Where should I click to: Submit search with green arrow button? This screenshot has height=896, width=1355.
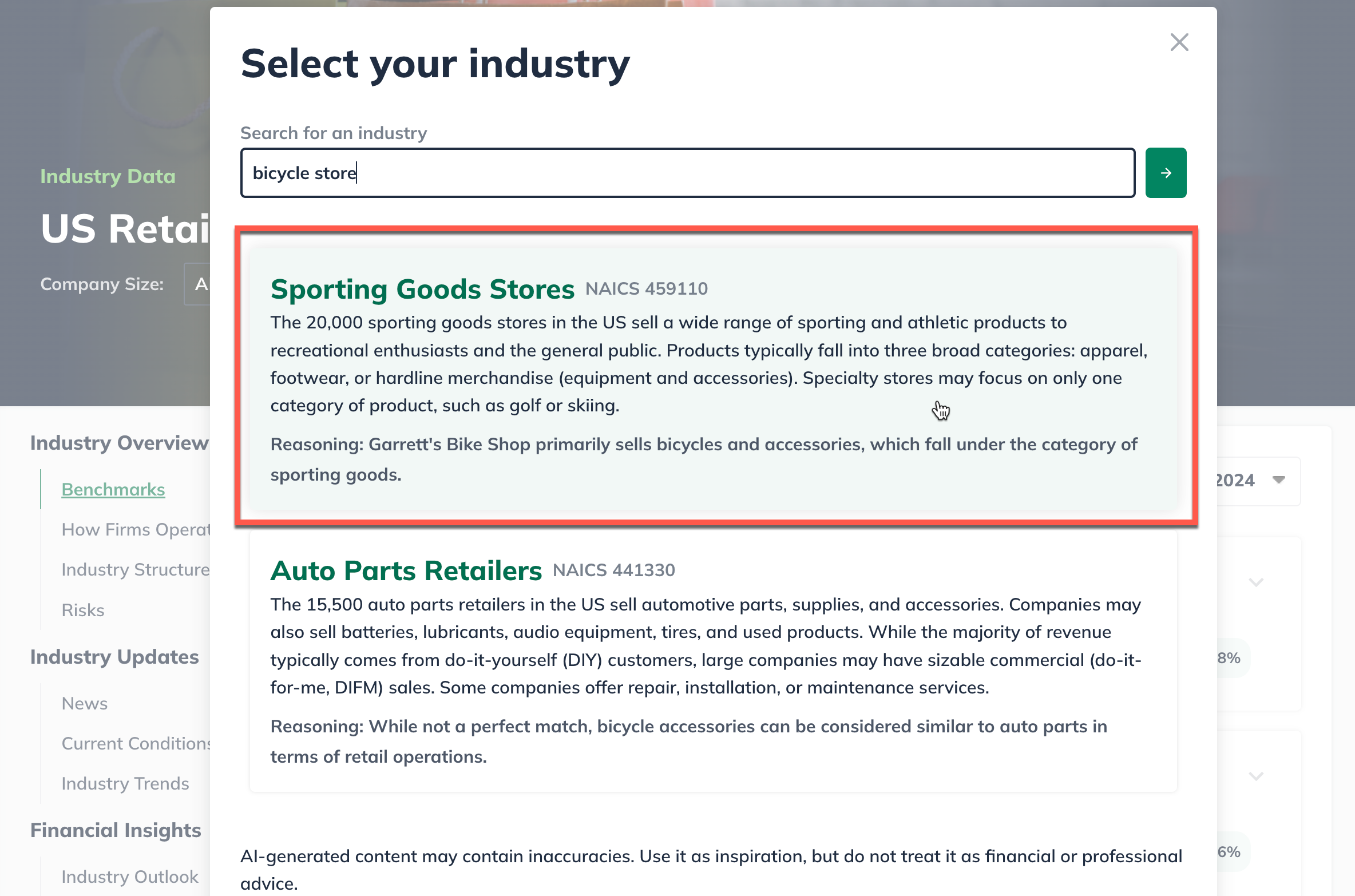tap(1166, 173)
